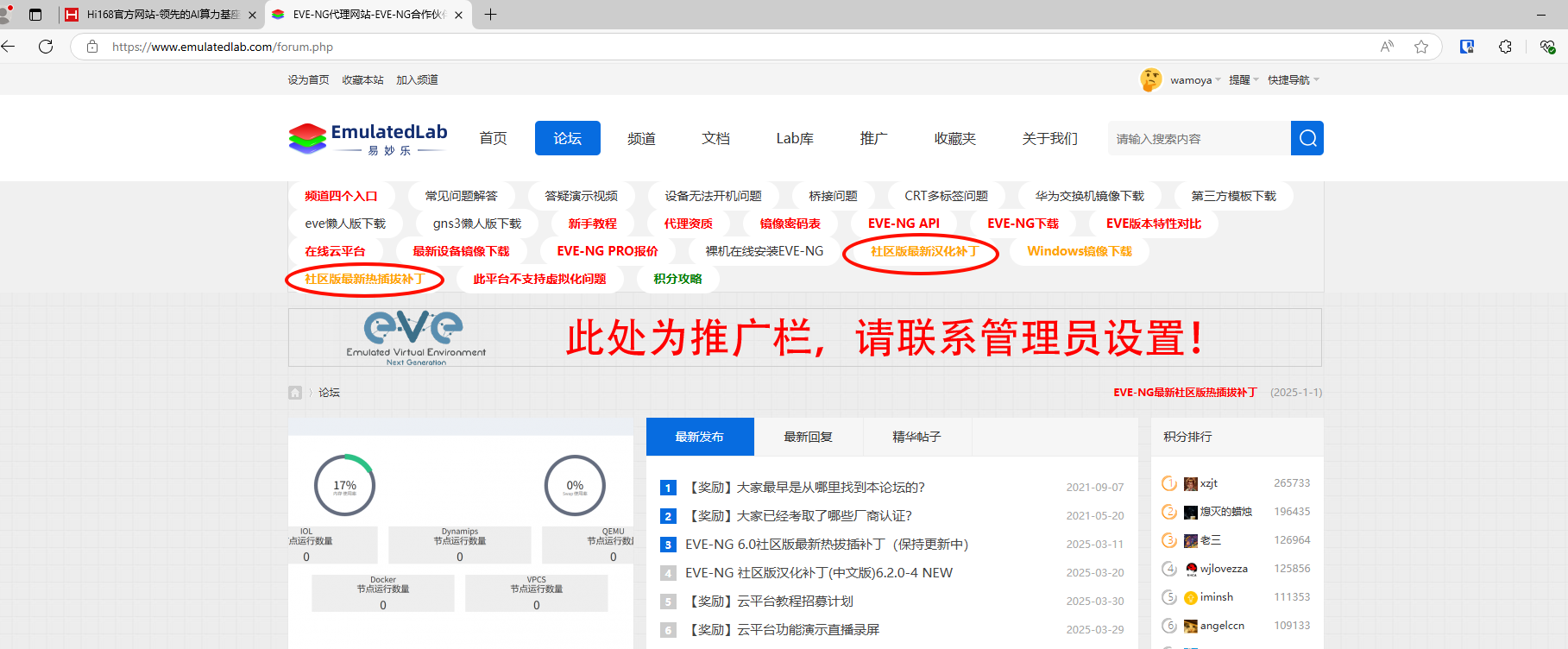The width and height of the screenshot is (1568, 649).
Task: Click angelccn's avatar in ranking list
Action: 1191,626
